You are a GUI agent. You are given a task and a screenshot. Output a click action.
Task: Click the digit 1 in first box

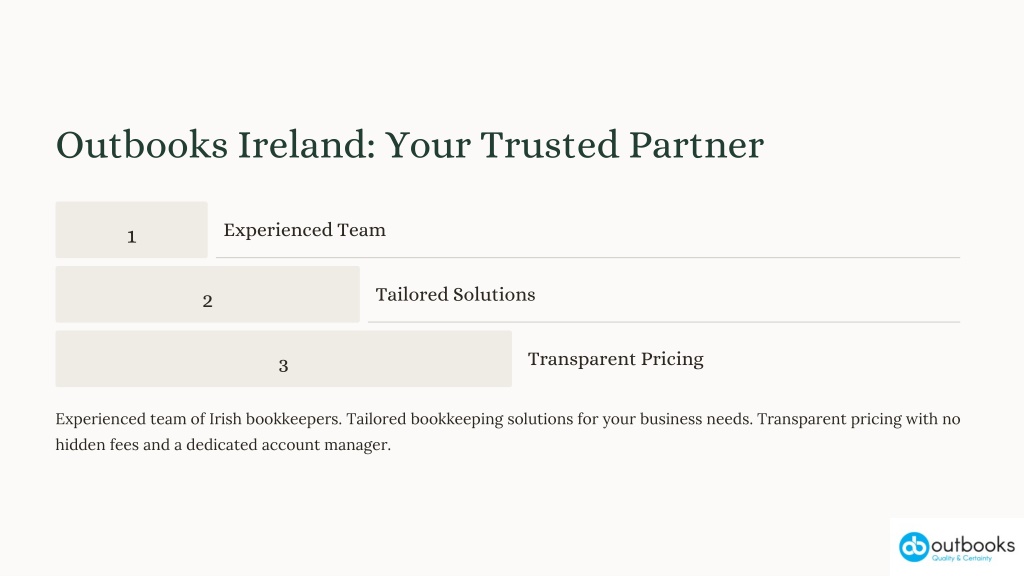coord(131,236)
